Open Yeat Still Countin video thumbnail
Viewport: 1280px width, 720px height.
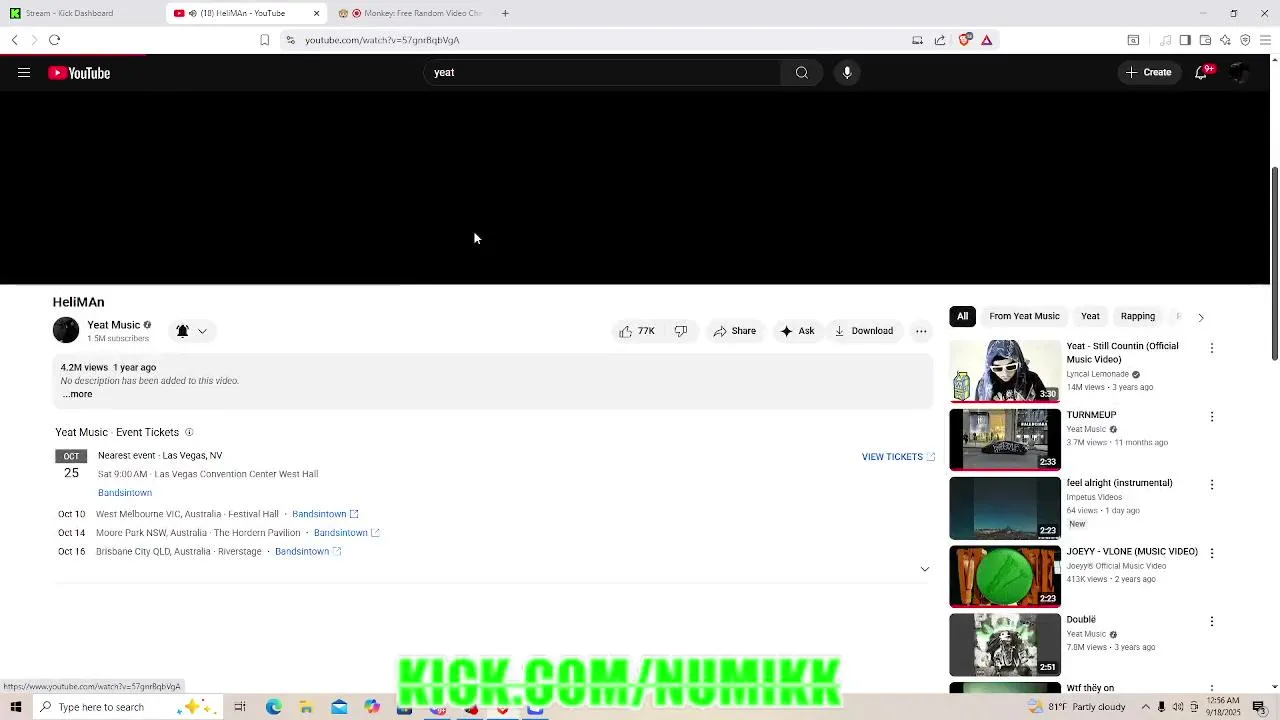(x=1005, y=371)
